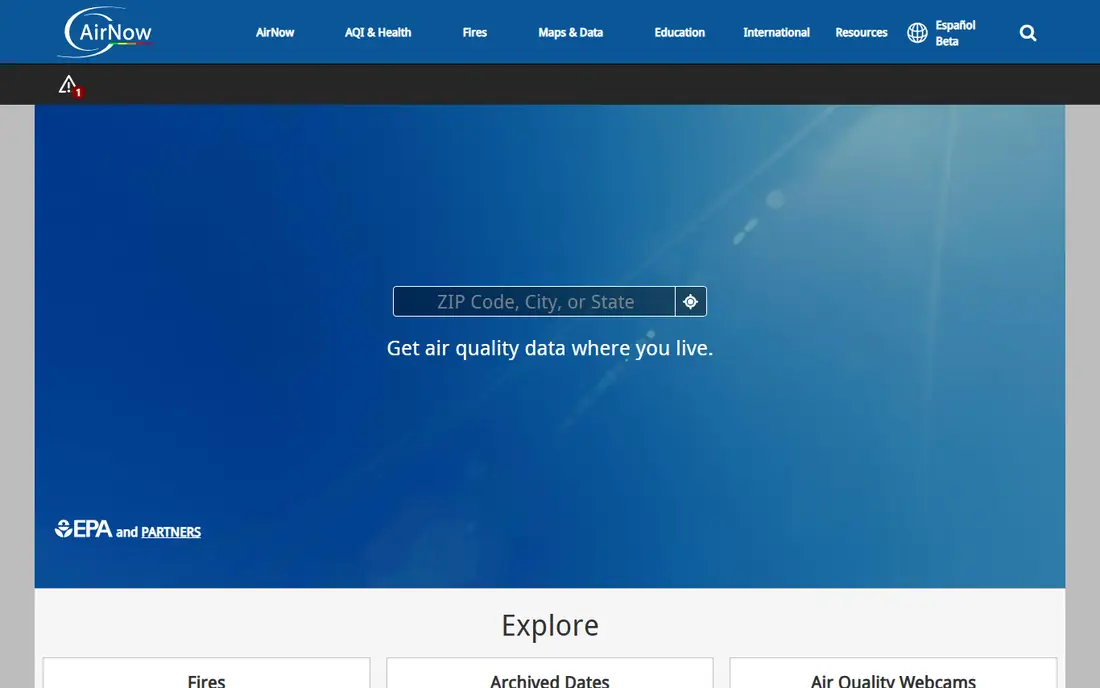Open the Resources menu
This screenshot has height=688, width=1100.
coord(861,32)
